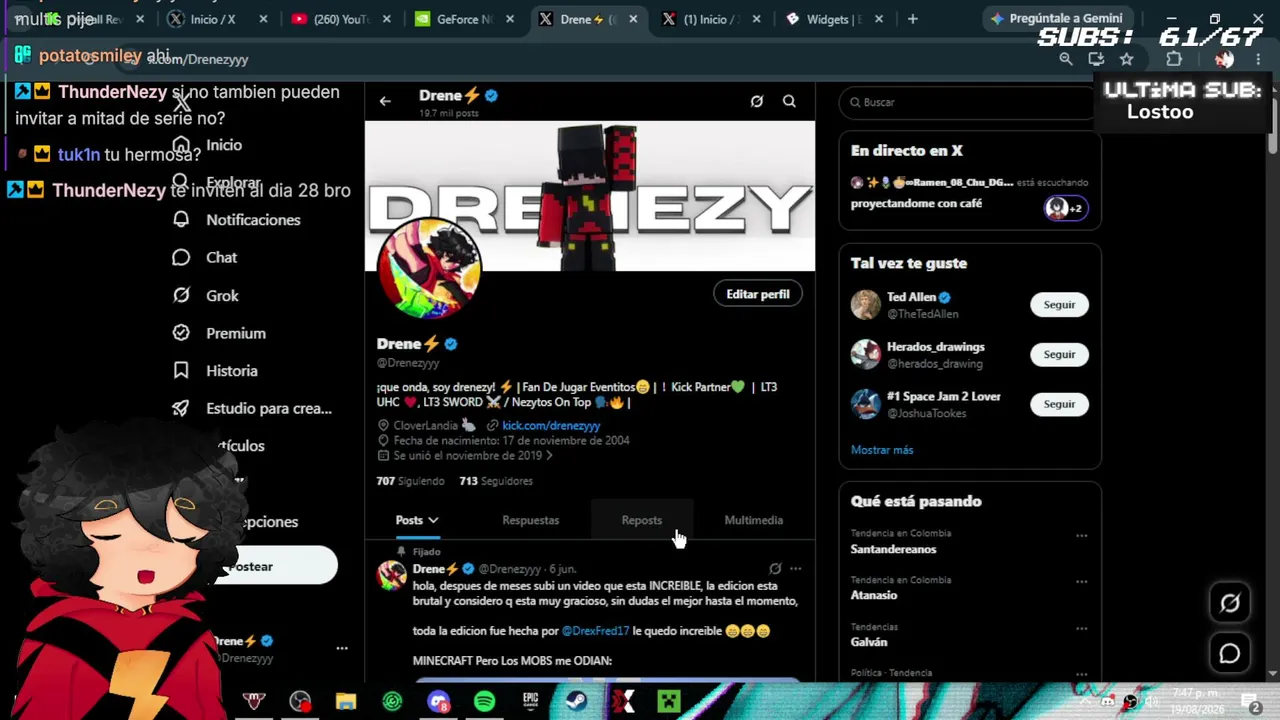Screen dimensions: 1280x720
Task: Follow Herados_drawings with the Seguir button
Action: coord(1059,355)
